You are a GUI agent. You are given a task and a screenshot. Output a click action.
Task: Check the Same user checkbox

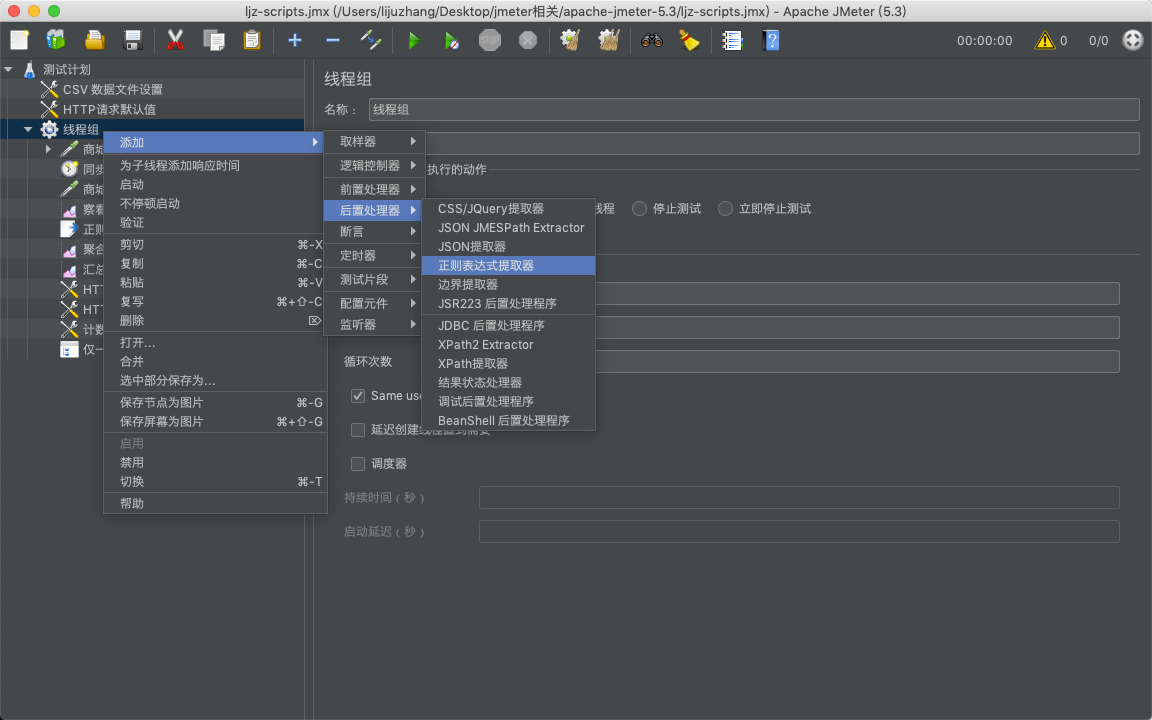358,396
